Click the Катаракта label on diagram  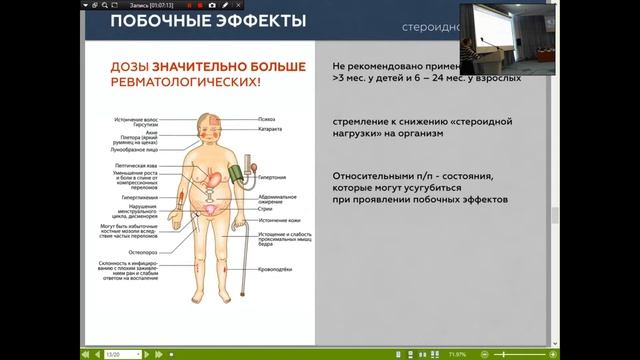click(270, 129)
